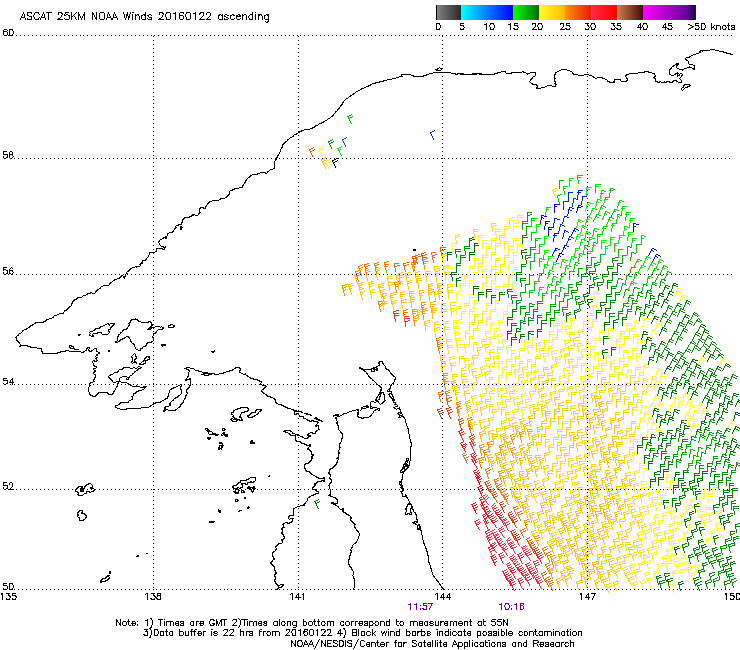This screenshot has width=740, height=650.
Task: Click the latitude label 54
Action: 8,381
